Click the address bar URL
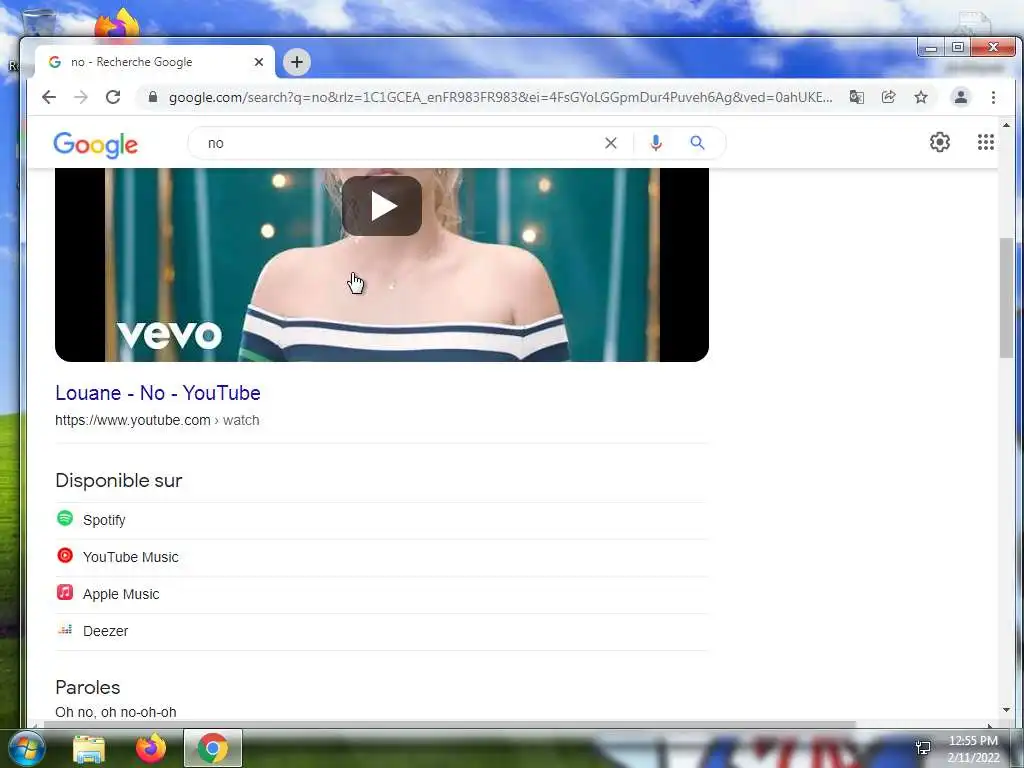The image size is (1024, 768). (500, 97)
